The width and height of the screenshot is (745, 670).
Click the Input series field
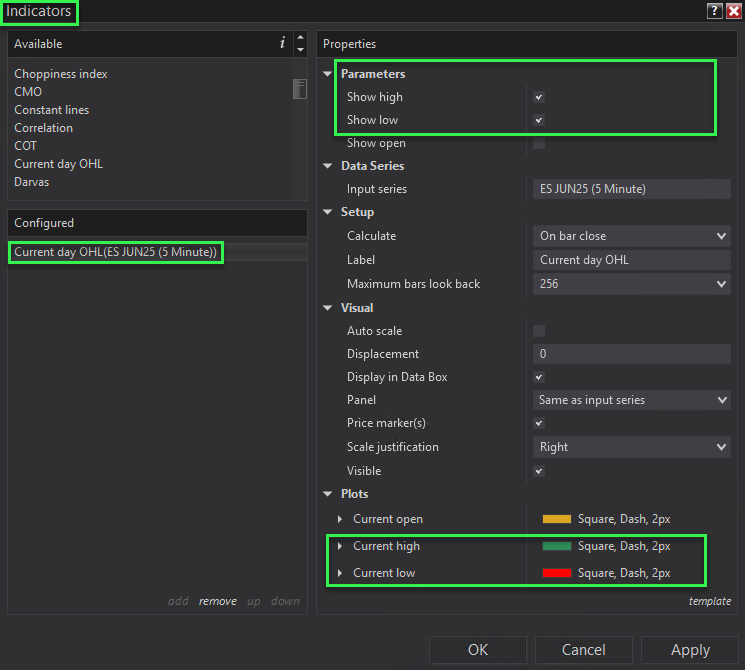[x=631, y=189]
